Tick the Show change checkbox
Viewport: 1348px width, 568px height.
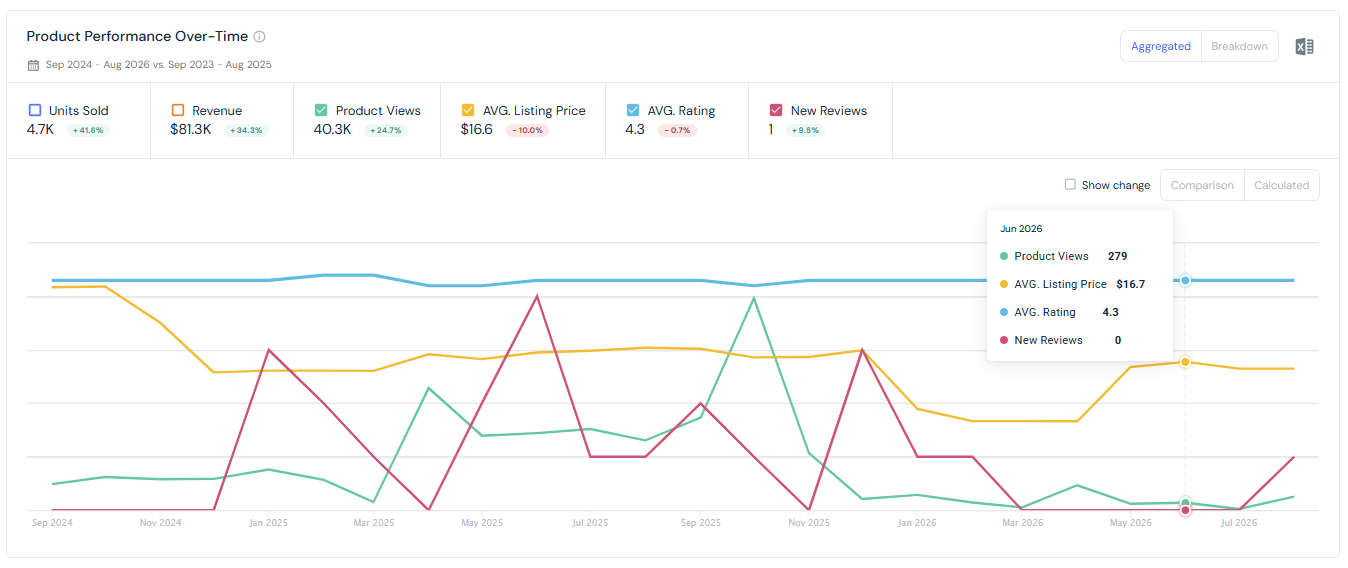coord(1070,185)
